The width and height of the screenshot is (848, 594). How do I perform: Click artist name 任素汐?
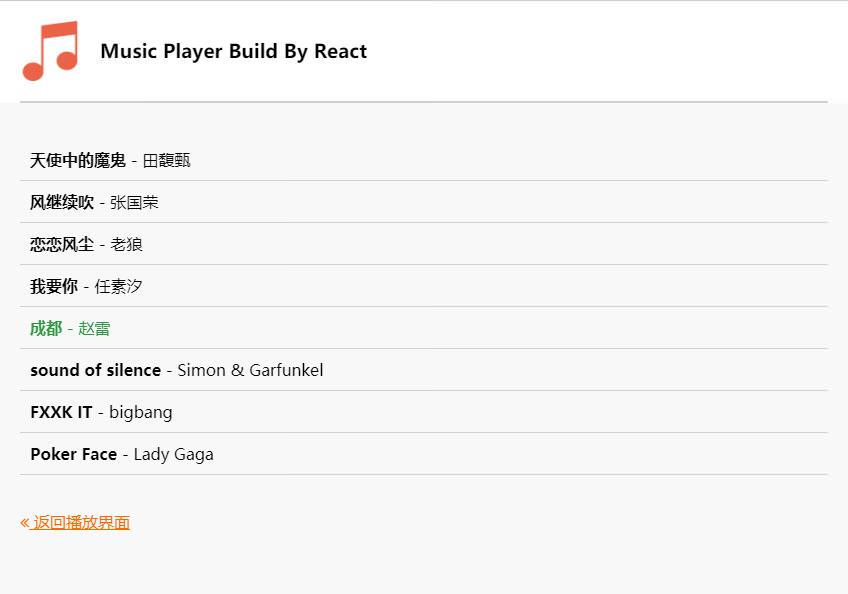pyautogui.click(x=118, y=286)
